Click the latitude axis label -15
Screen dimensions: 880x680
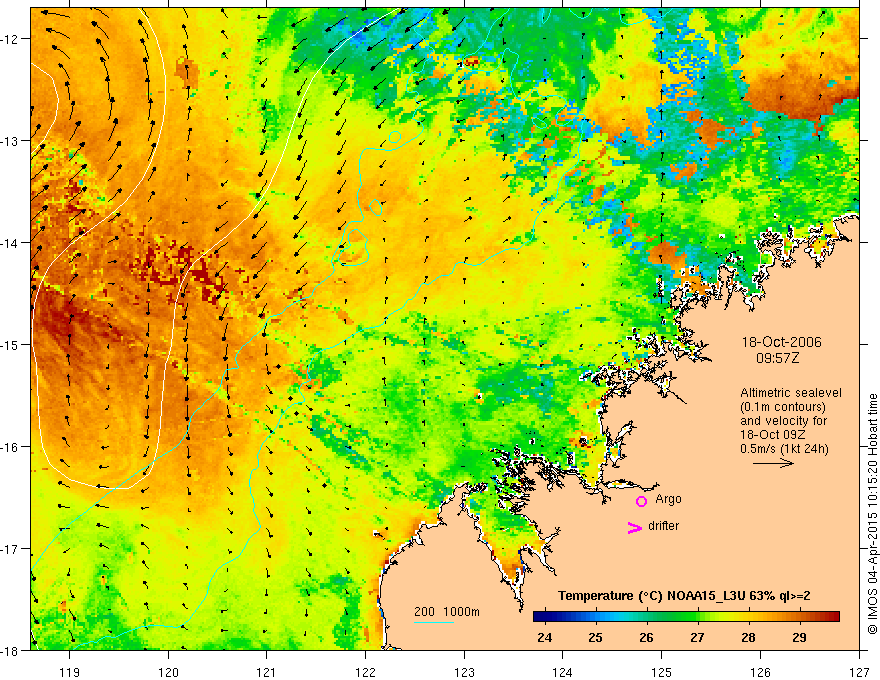click(x=10, y=345)
